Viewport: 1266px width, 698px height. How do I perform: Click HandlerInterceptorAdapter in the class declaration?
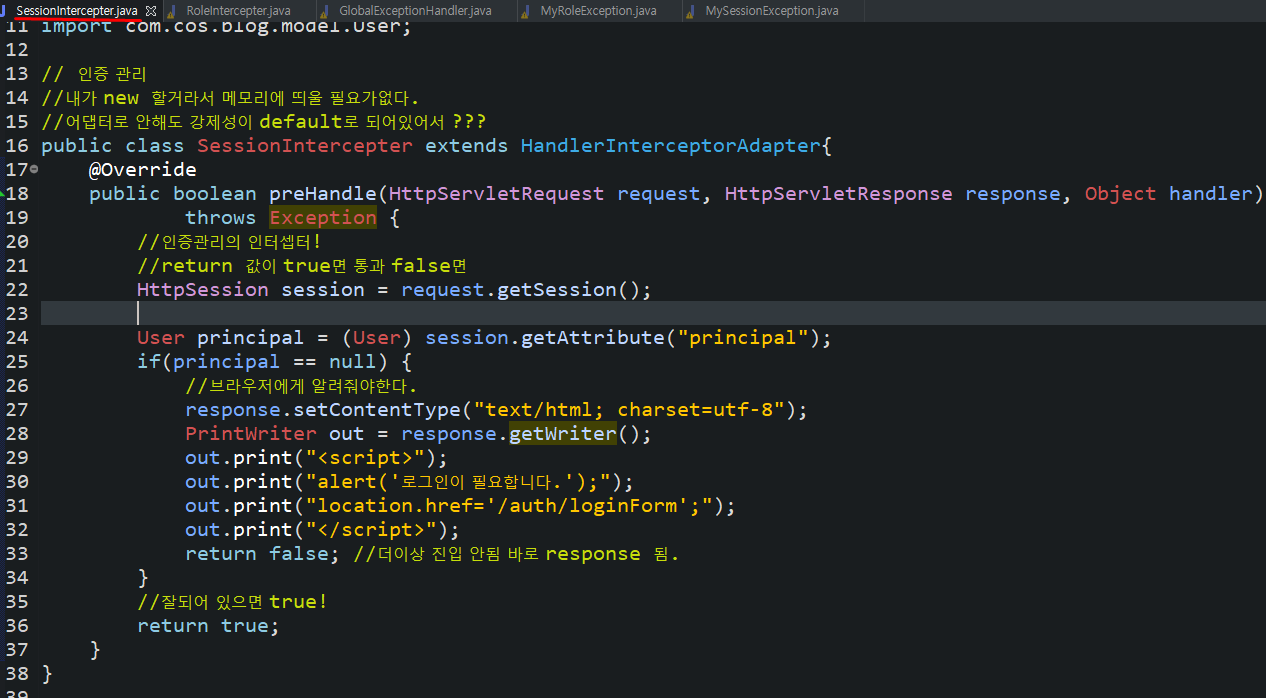point(670,145)
